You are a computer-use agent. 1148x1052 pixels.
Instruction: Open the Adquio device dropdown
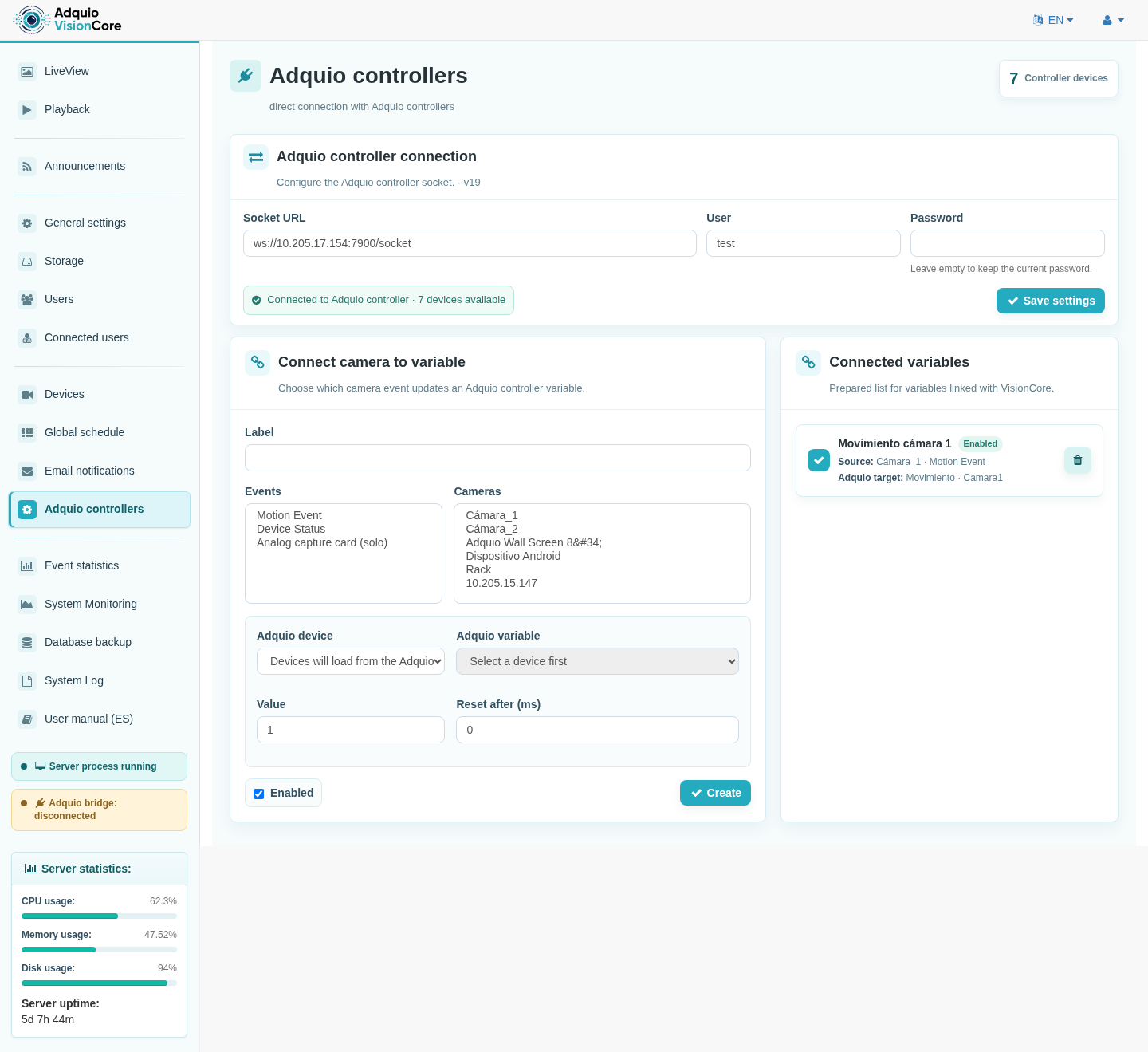(351, 661)
